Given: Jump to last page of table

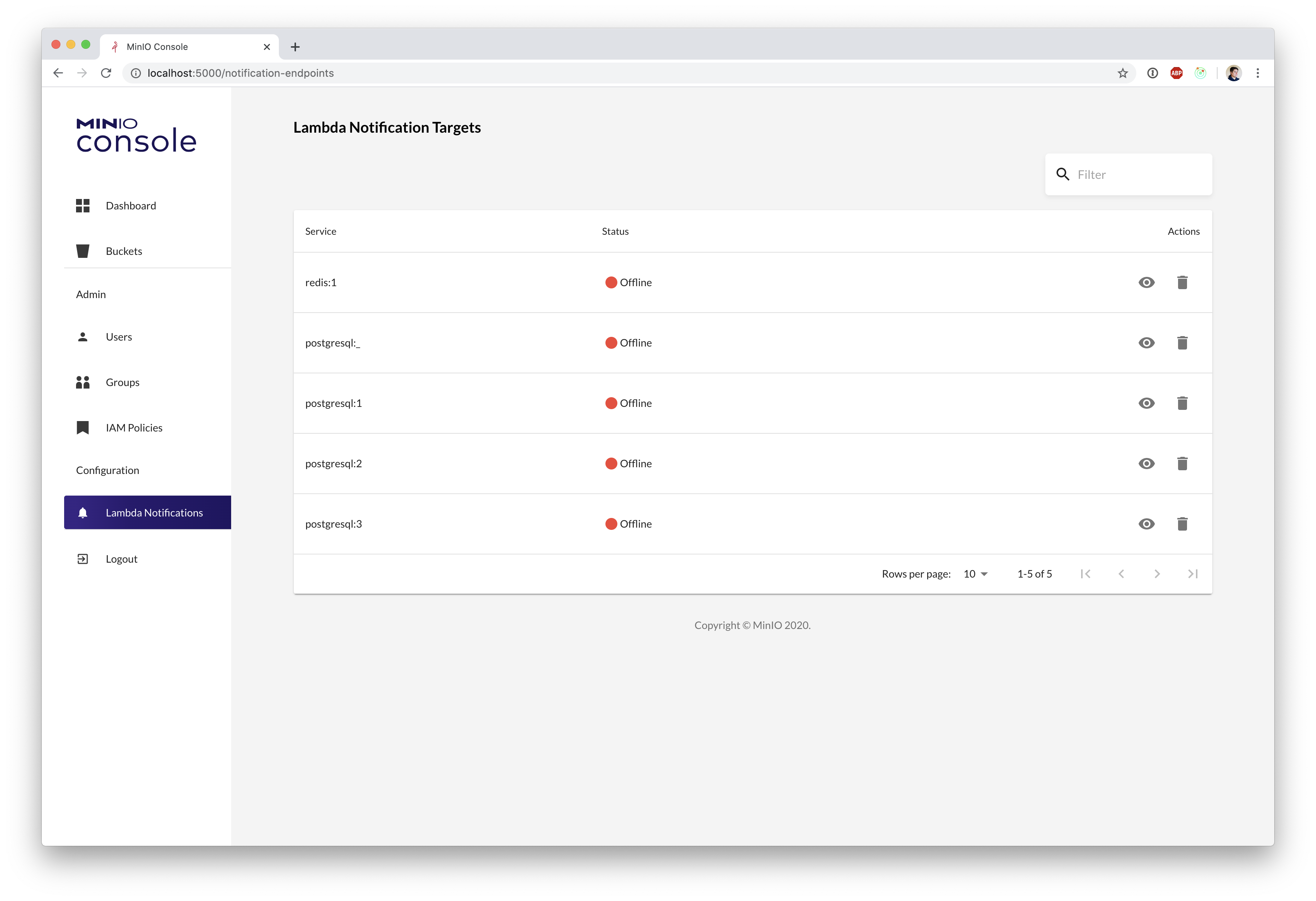Looking at the screenshot, I should click(1193, 574).
